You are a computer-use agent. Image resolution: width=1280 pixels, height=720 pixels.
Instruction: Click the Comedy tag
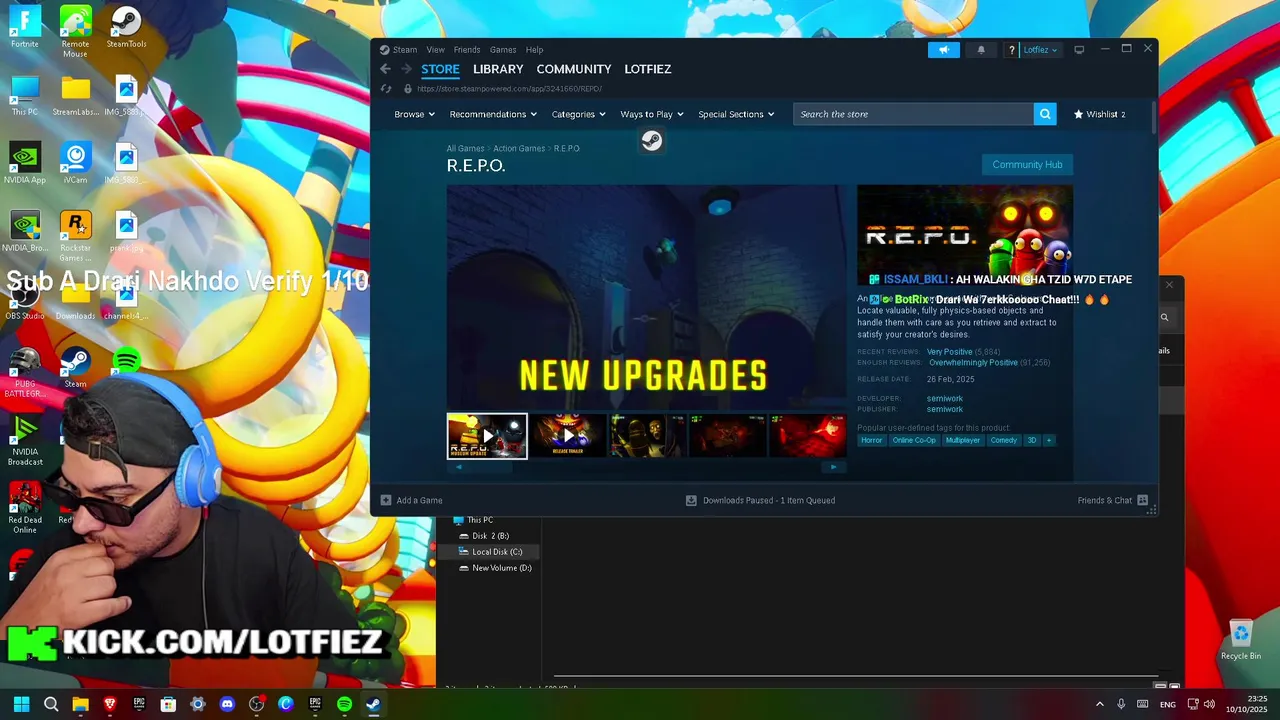pyautogui.click(x=1003, y=440)
